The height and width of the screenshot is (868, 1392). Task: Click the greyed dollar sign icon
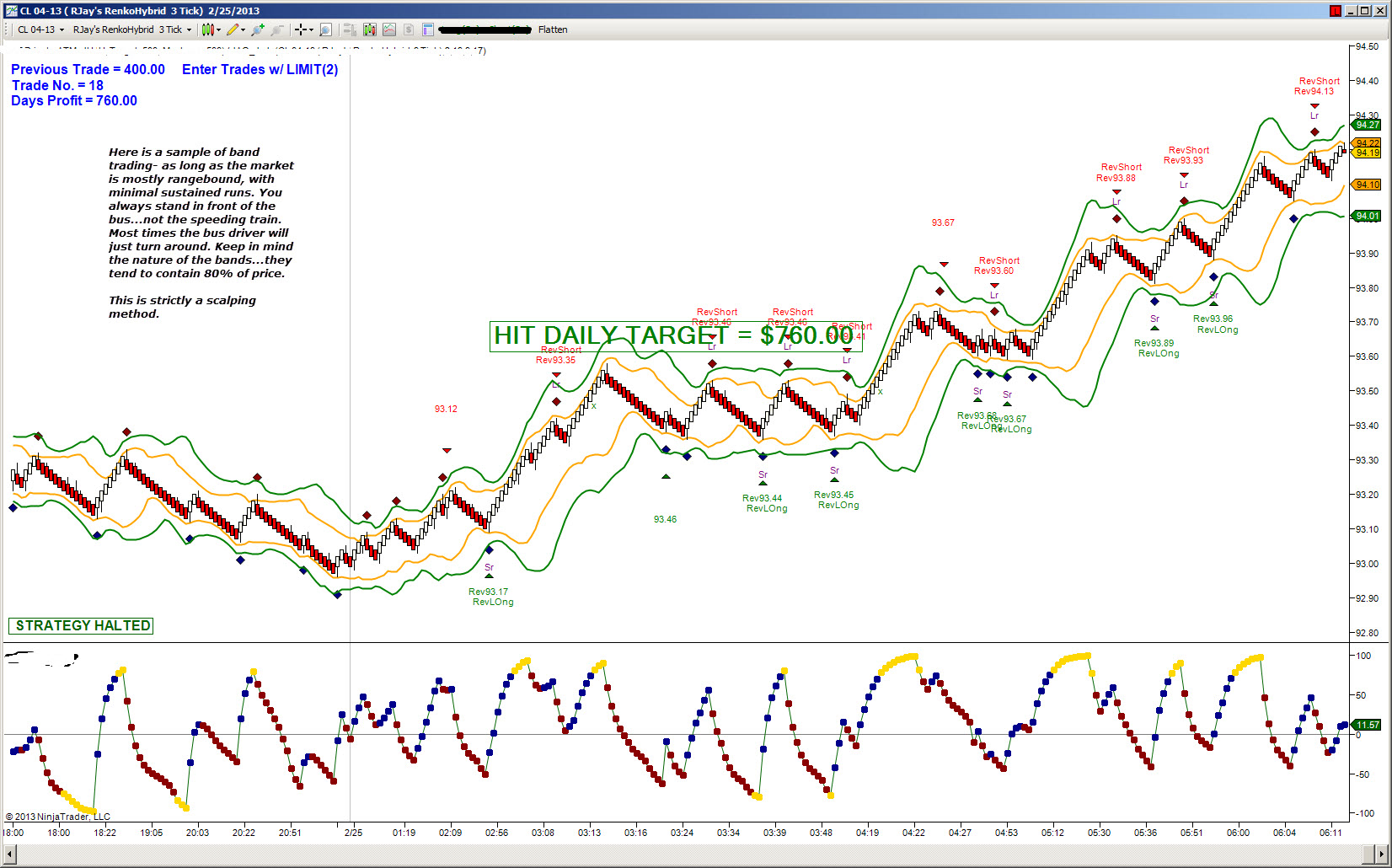point(409,29)
